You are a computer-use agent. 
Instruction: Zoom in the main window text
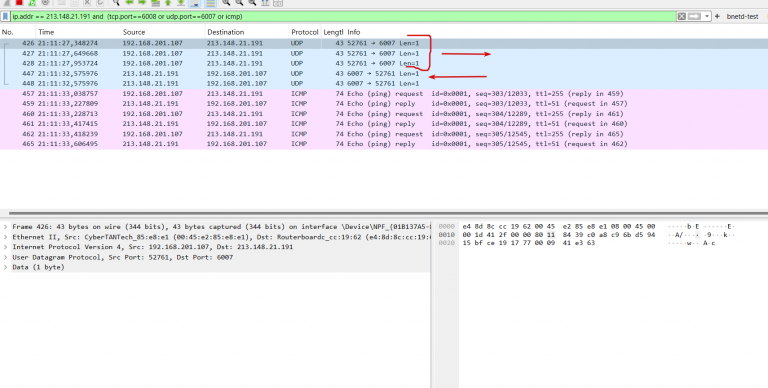click(x=226, y=2)
